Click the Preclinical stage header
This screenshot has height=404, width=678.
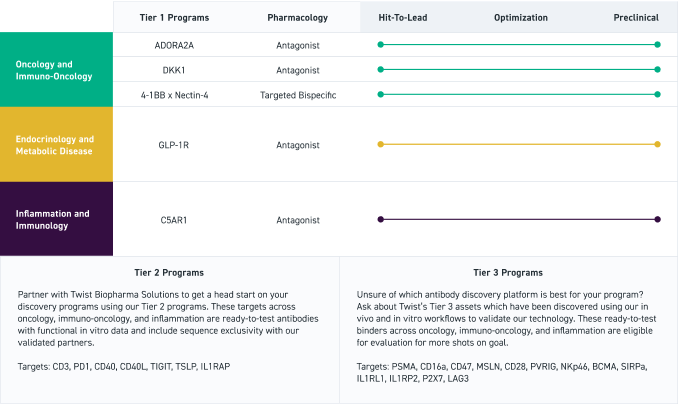[x=638, y=18]
